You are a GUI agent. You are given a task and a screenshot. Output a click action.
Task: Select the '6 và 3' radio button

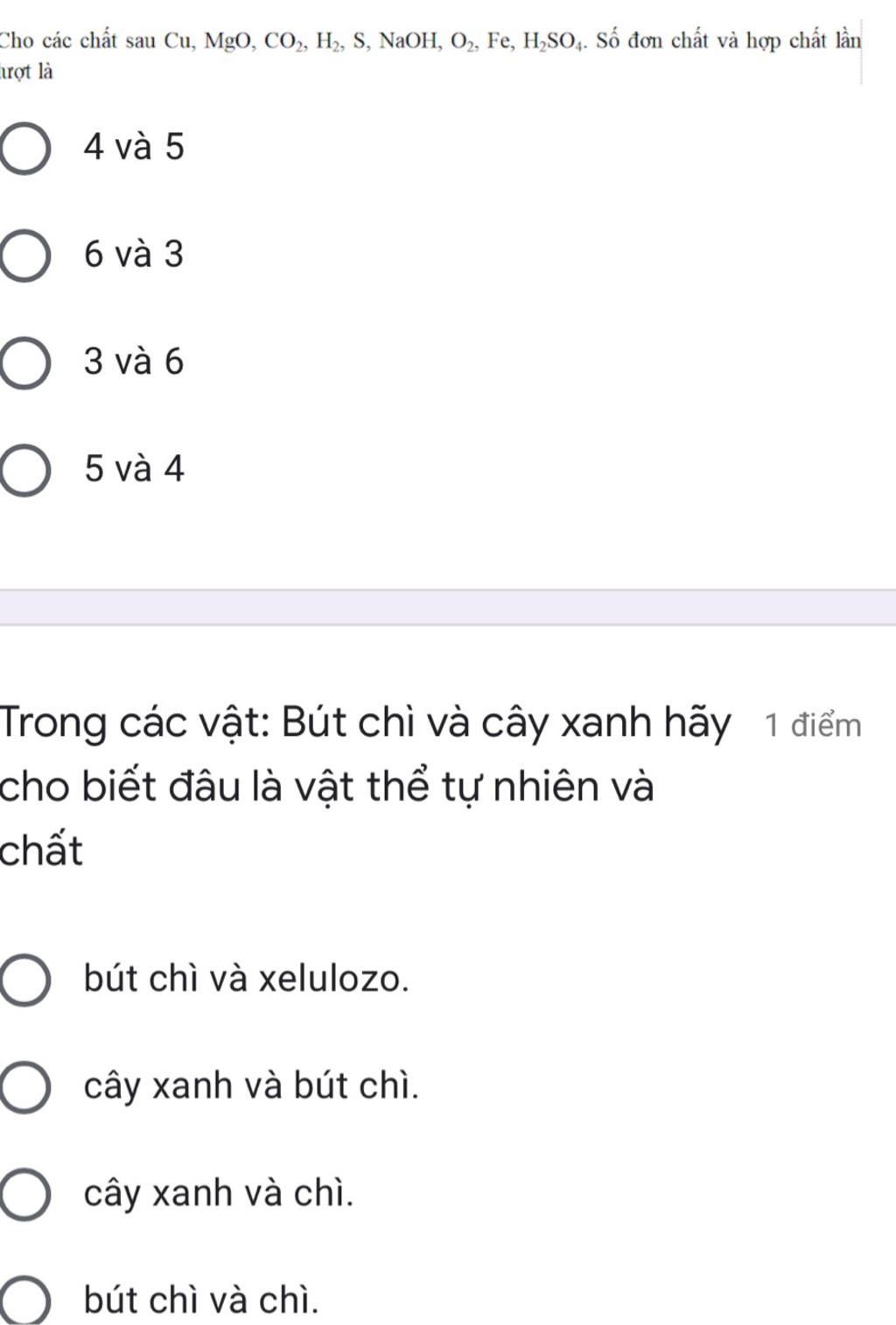click(24, 256)
